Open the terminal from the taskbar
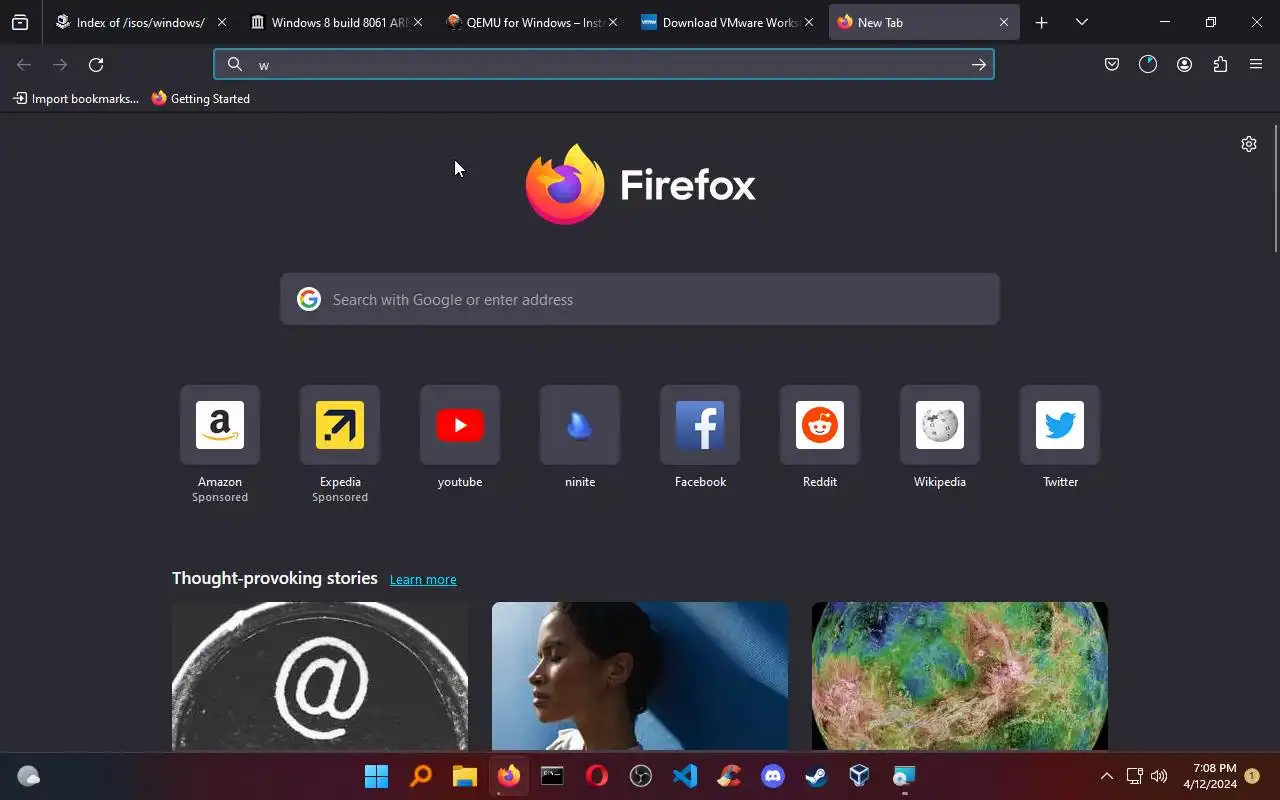Image resolution: width=1280 pixels, height=800 pixels. (552, 776)
